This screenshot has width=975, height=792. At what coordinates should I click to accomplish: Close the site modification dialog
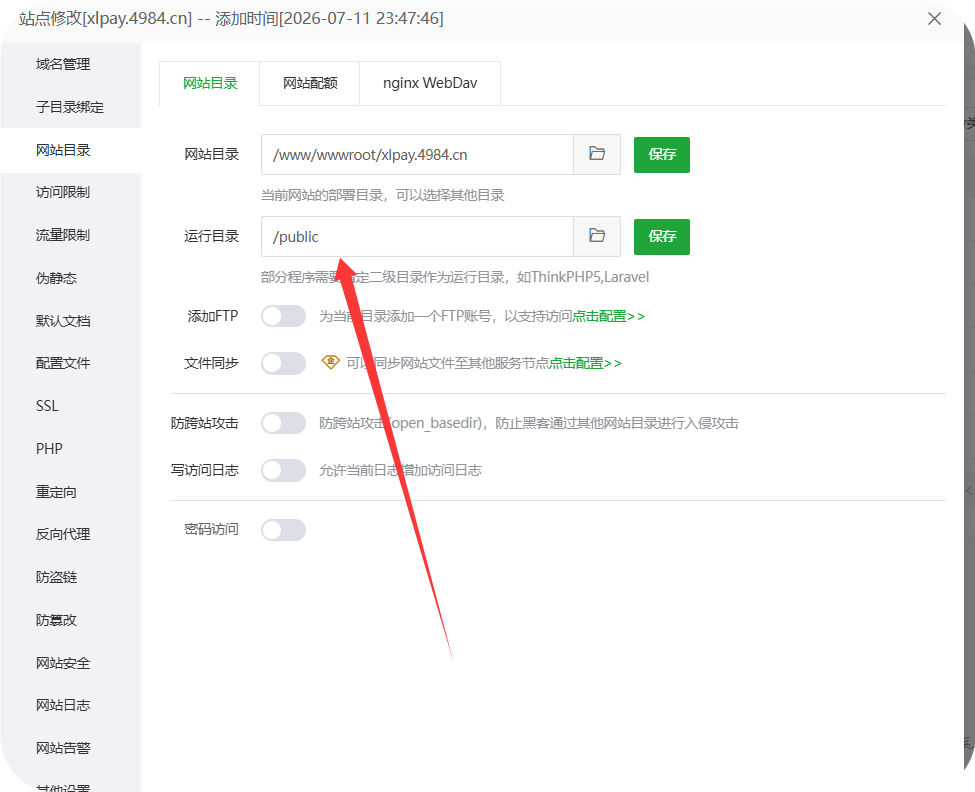pyautogui.click(x=934, y=19)
